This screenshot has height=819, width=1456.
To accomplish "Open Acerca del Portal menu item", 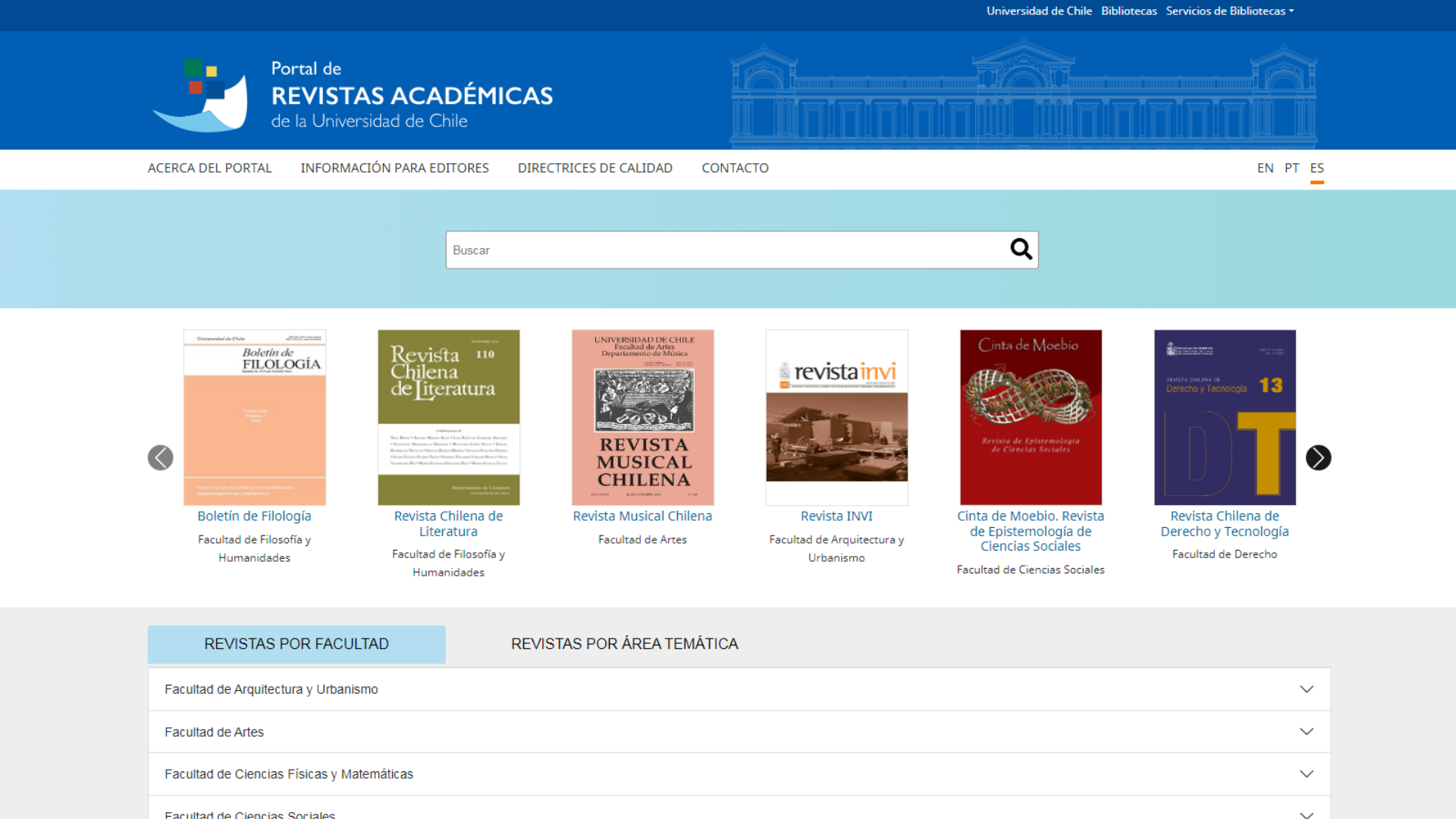I will (x=209, y=168).
